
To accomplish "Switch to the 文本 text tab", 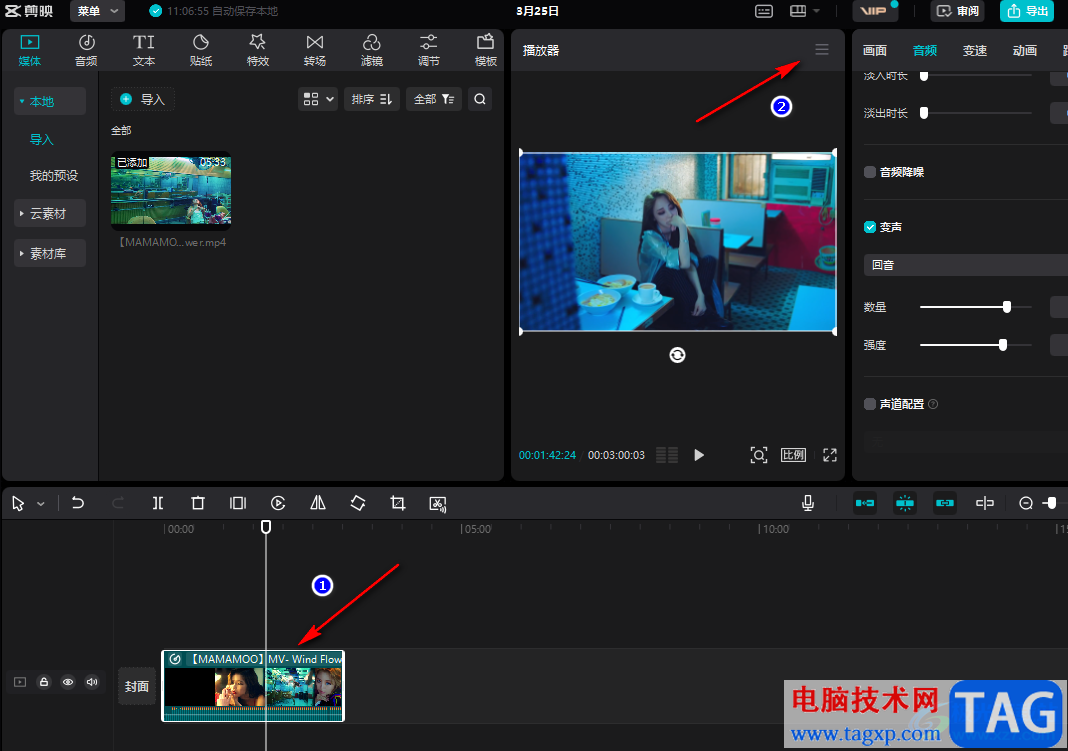I will [143, 50].
